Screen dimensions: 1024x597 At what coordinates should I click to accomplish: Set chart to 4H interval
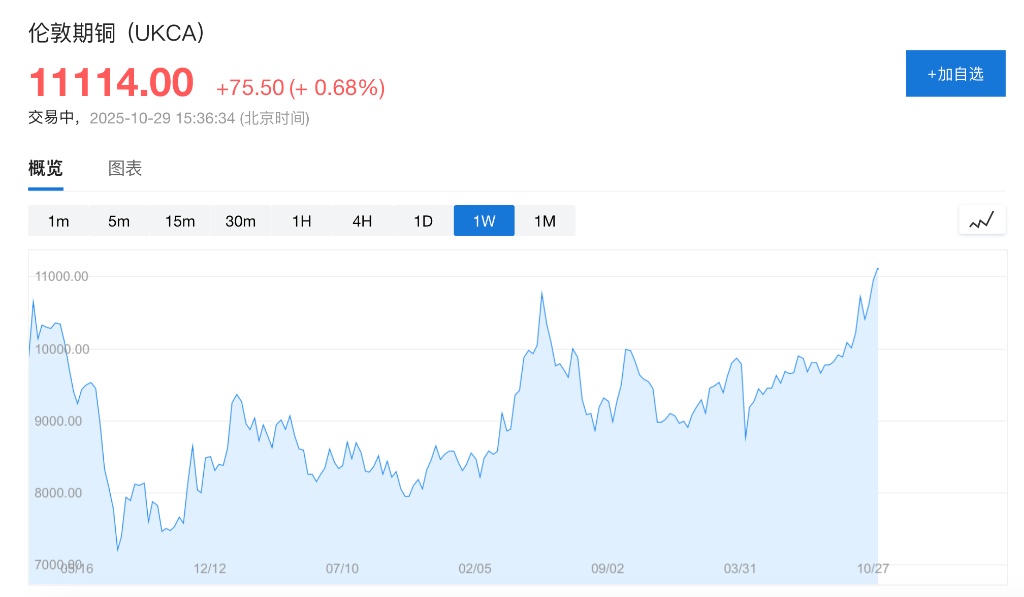362,221
